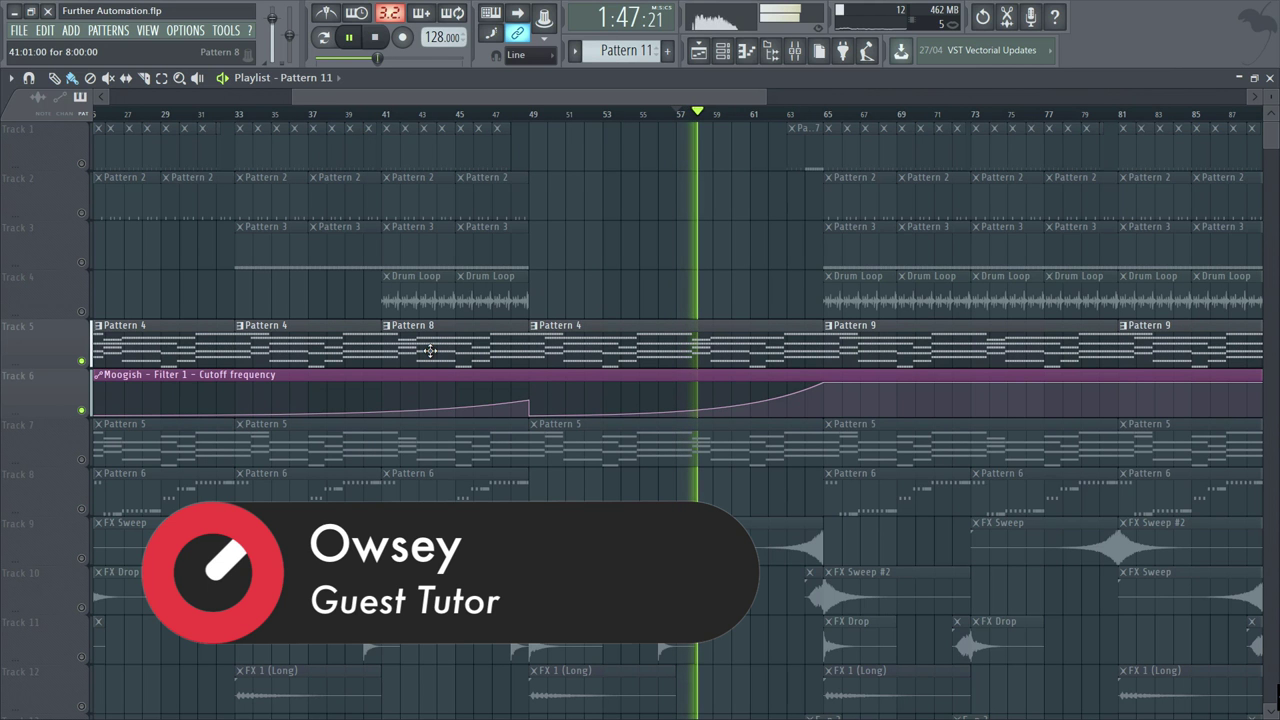Image resolution: width=1280 pixels, height=720 pixels.
Task: Select the Zoom tool in playlist toolbar
Action: [x=179, y=78]
